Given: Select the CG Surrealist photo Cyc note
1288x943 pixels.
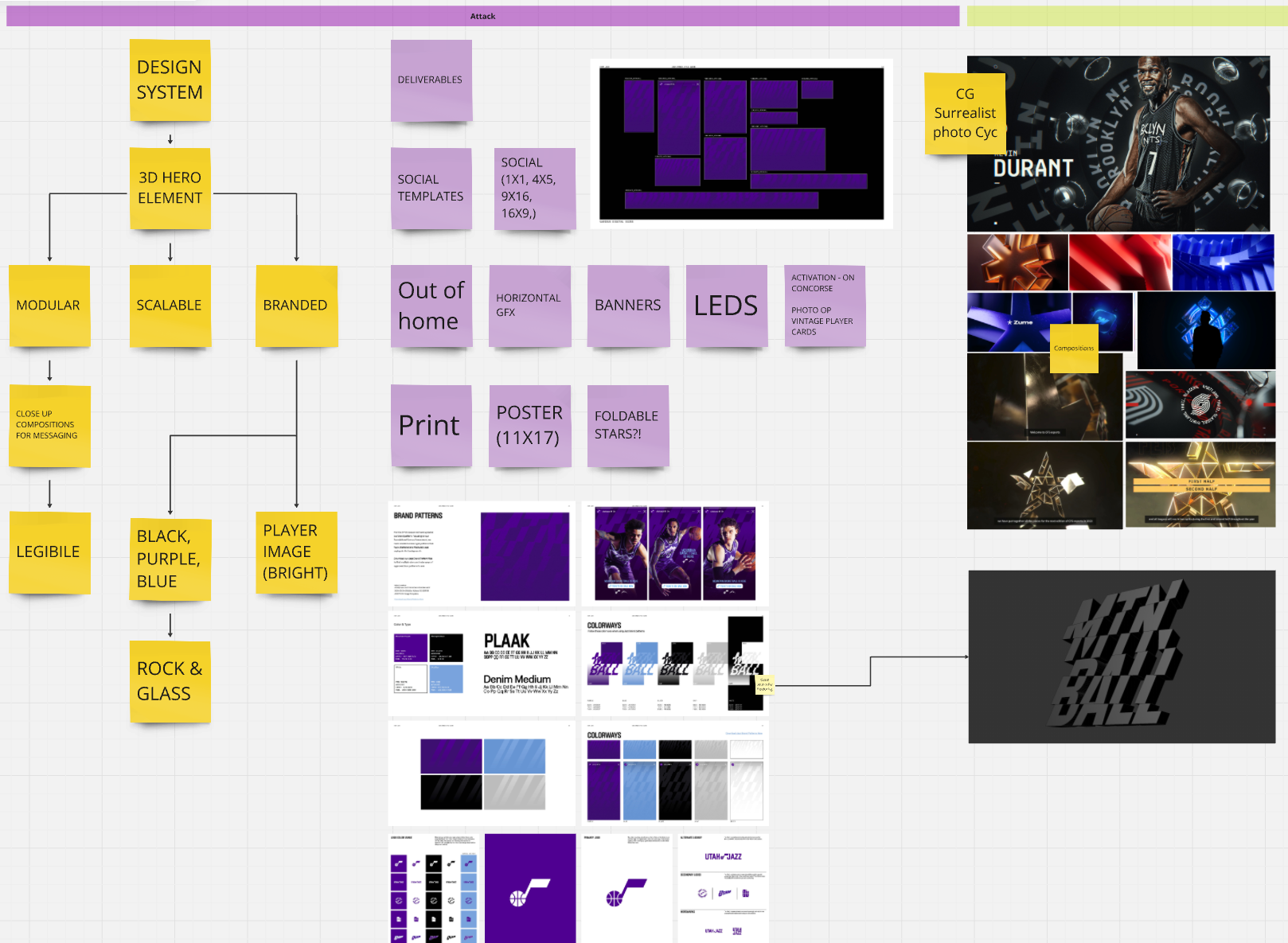Looking at the screenshot, I should pyautogui.click(x=965, y=113).
